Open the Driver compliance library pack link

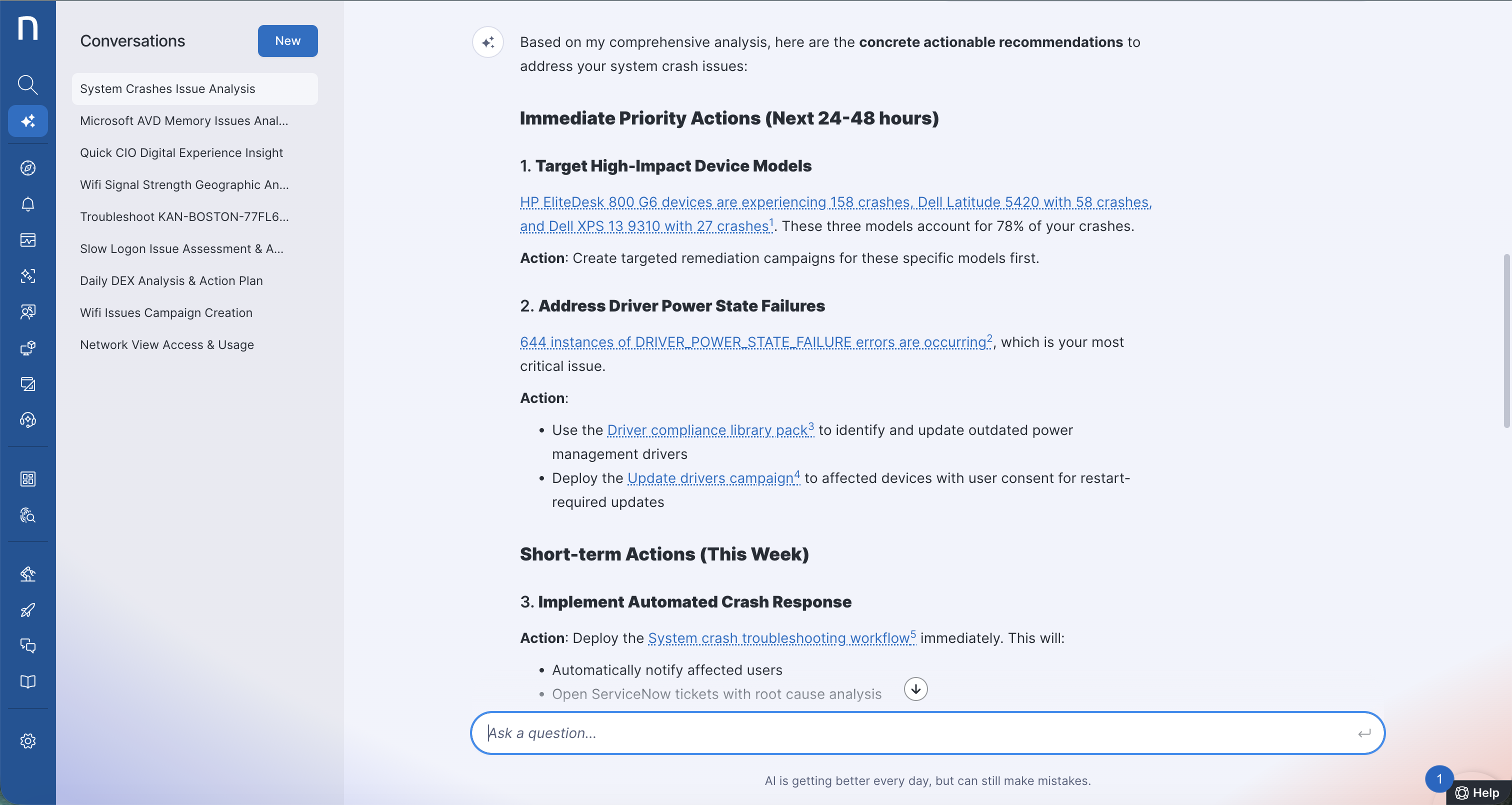tap(706, 430)
